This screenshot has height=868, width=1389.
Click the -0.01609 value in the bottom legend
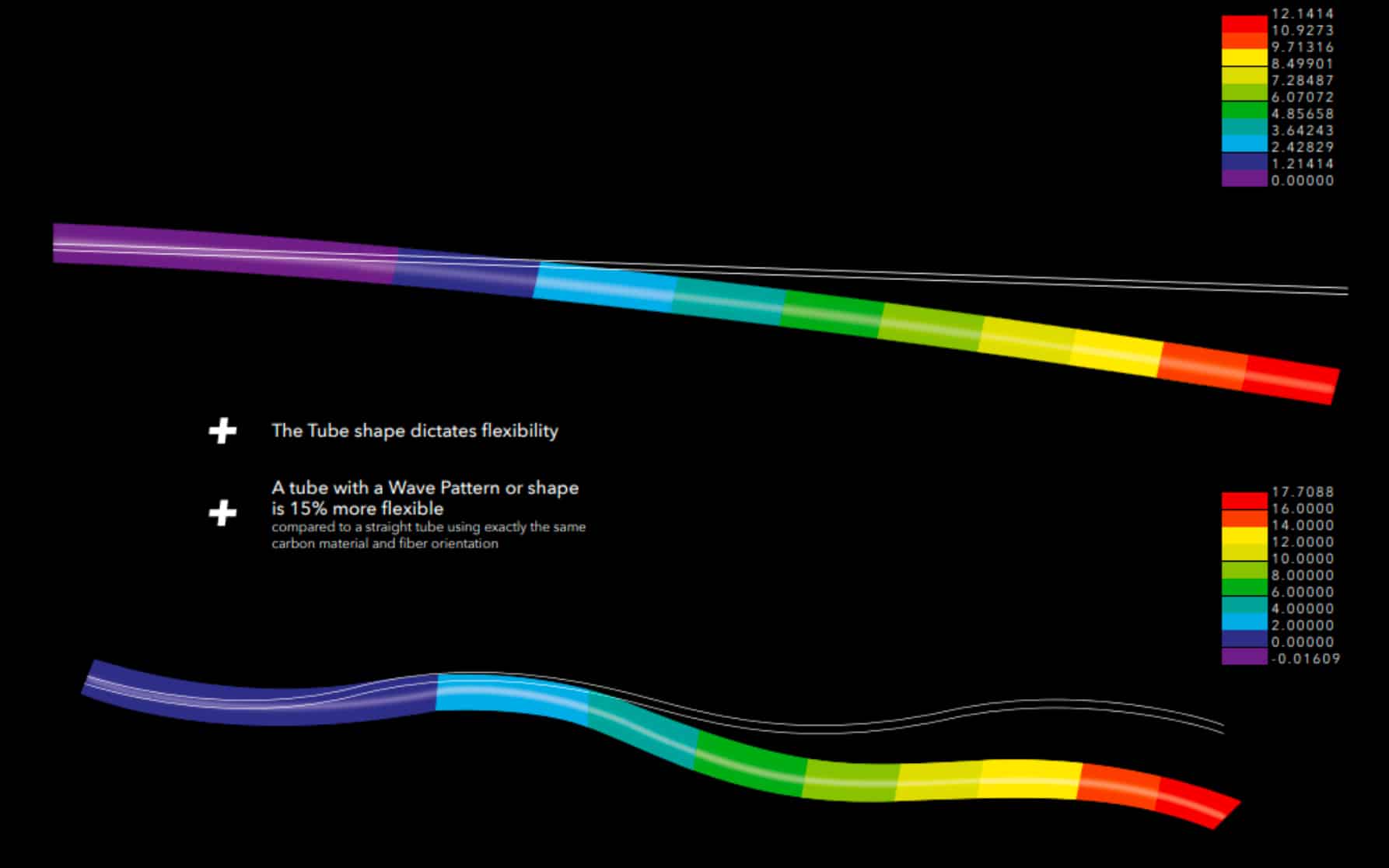point(1305,659)
